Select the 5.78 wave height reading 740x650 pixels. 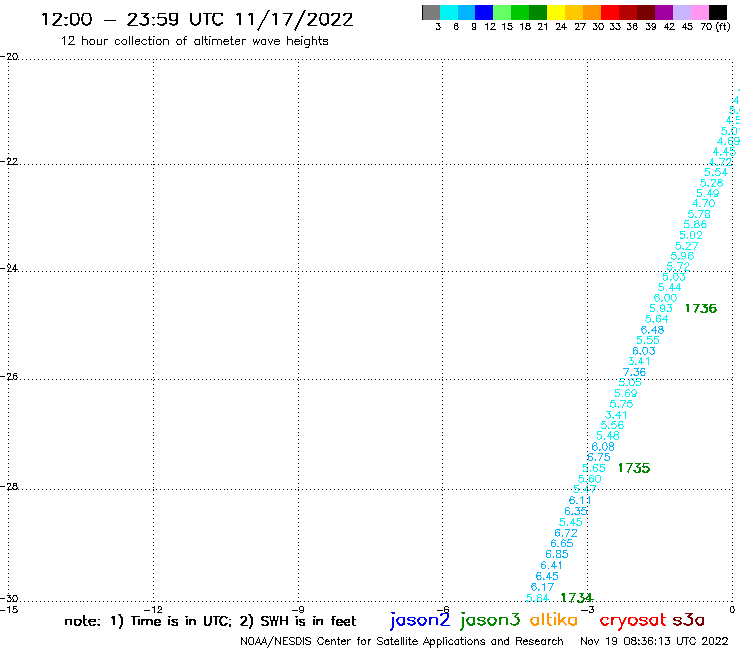[x=699, y=214]
